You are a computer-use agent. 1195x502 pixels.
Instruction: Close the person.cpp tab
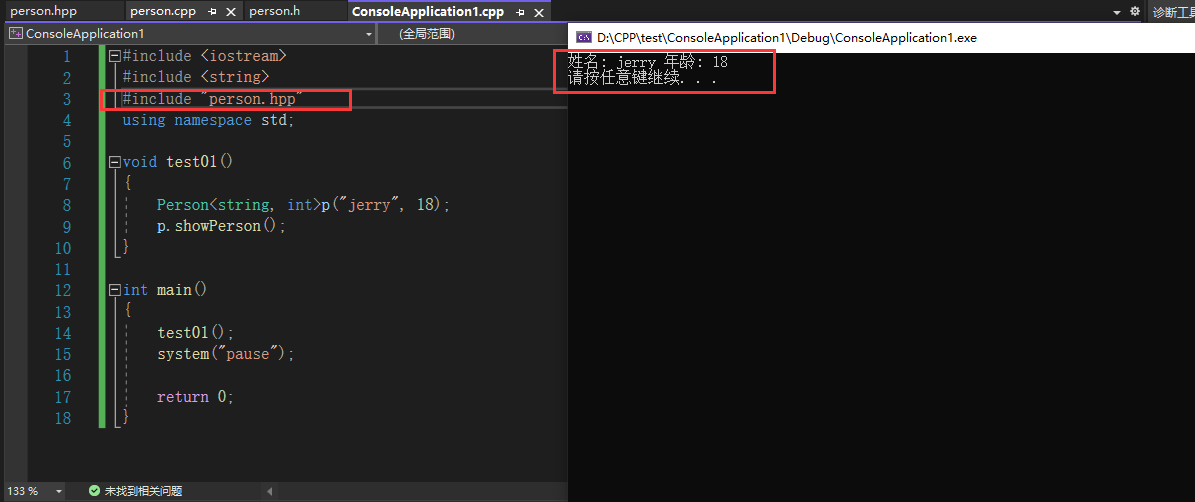(x=232, y=11)
